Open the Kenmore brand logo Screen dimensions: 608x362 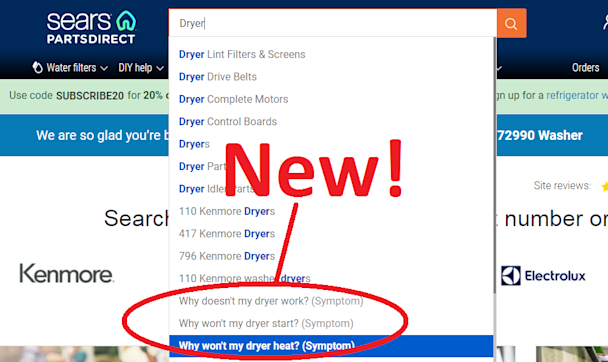(x=66, y=274)
